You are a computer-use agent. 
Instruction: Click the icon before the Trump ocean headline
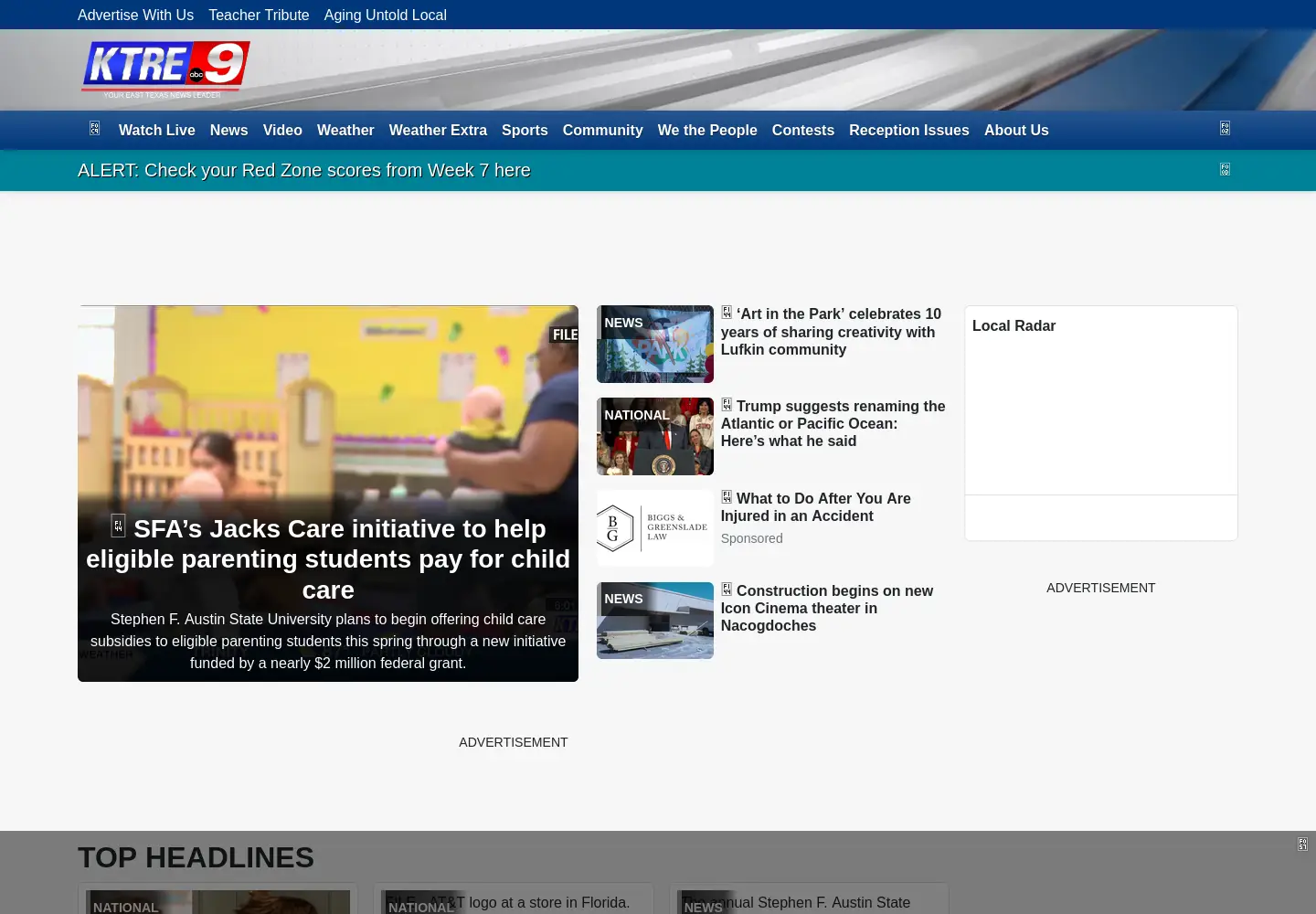[x=727, y=405]
